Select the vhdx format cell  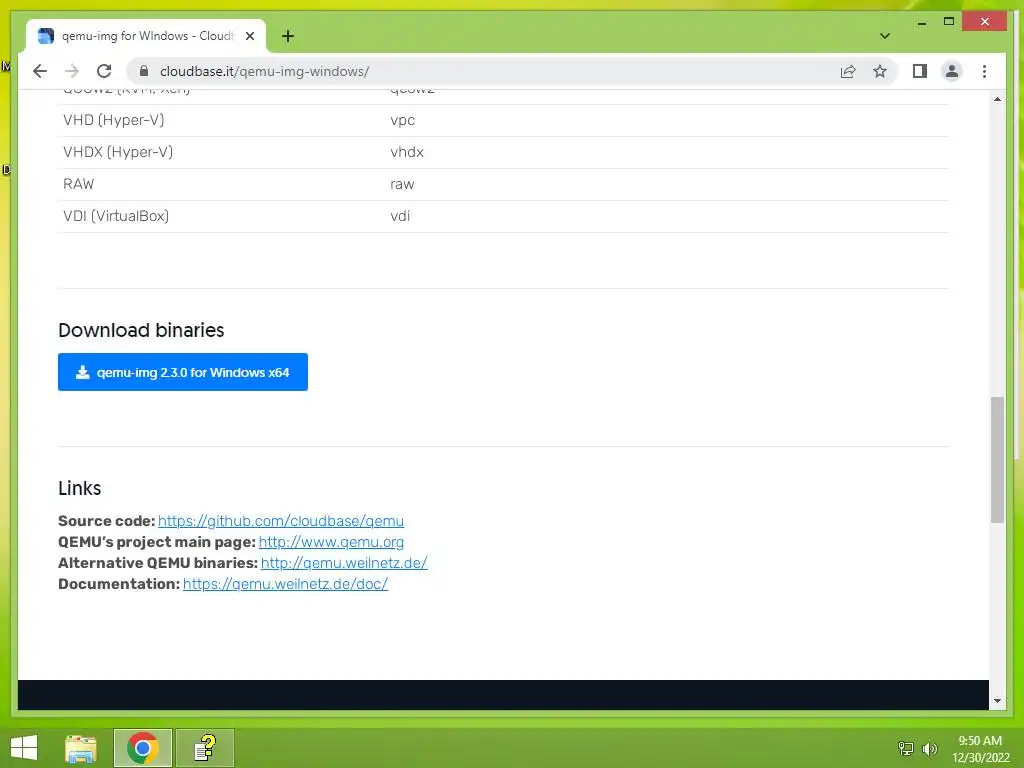[x=407, y=152]
